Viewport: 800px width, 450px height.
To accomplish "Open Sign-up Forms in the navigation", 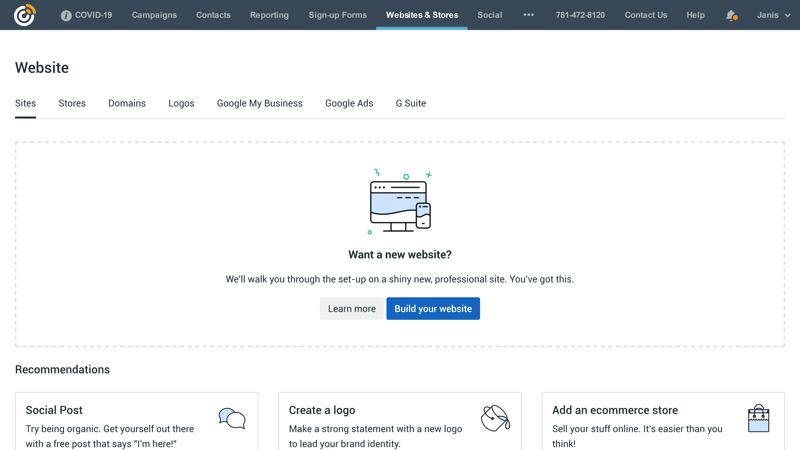I will coord(338,15).
